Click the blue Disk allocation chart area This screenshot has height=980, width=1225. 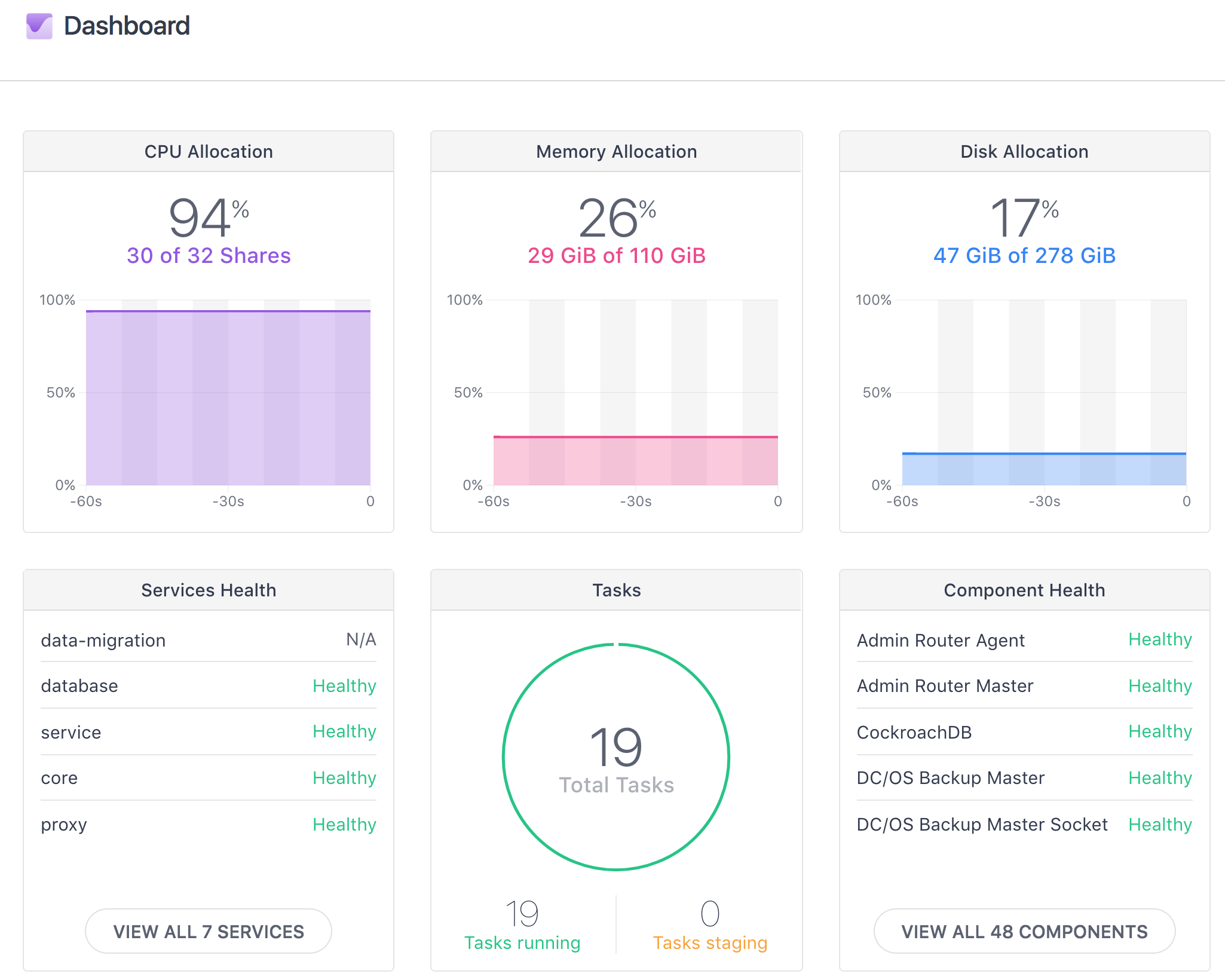coord(1044,470)
